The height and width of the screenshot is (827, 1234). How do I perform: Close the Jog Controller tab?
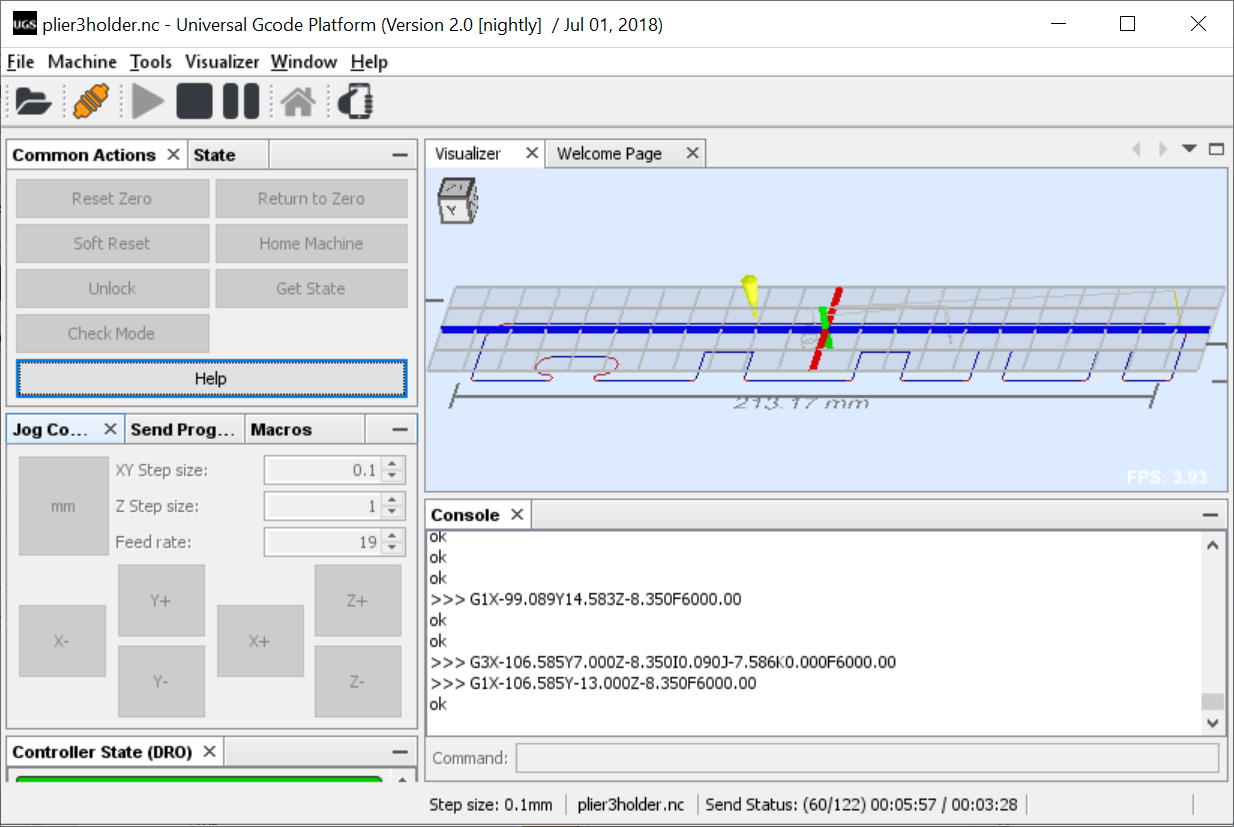click(x=110, y=429)
